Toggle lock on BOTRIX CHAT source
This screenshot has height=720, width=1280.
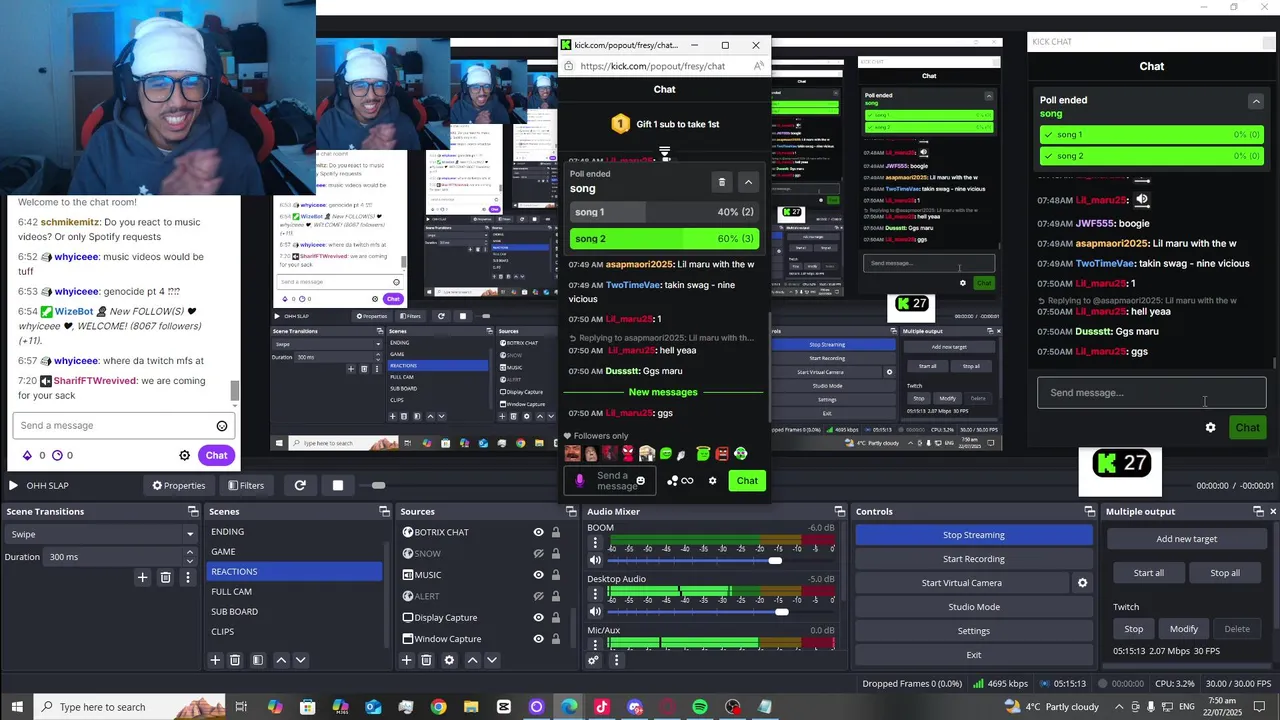tap(556, 532)
